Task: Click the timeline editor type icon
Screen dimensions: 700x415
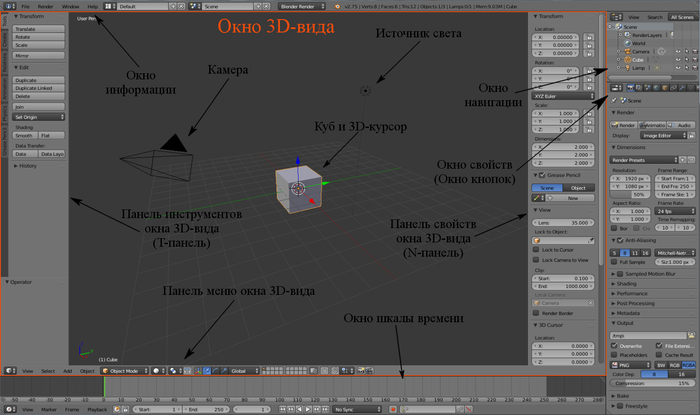Action: tap(10, 409)
